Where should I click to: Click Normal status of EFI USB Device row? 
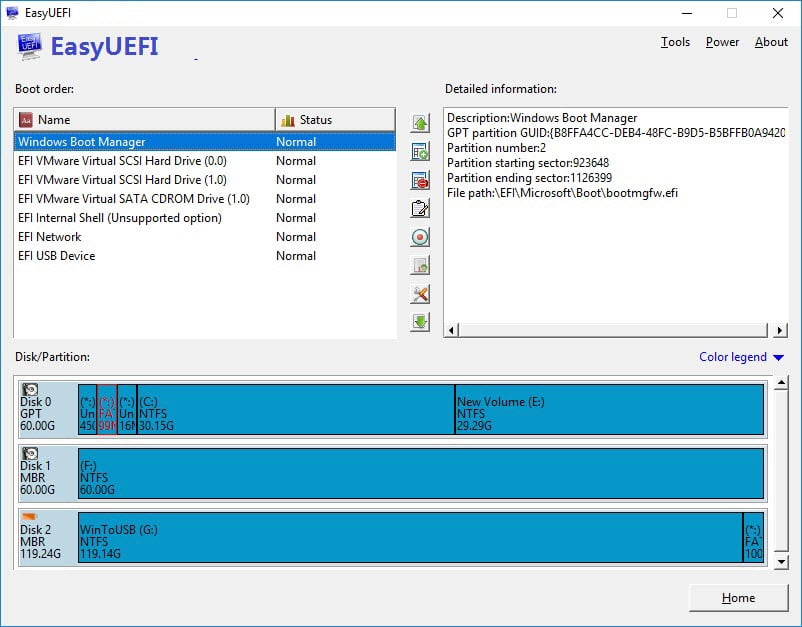click(296, 256)
